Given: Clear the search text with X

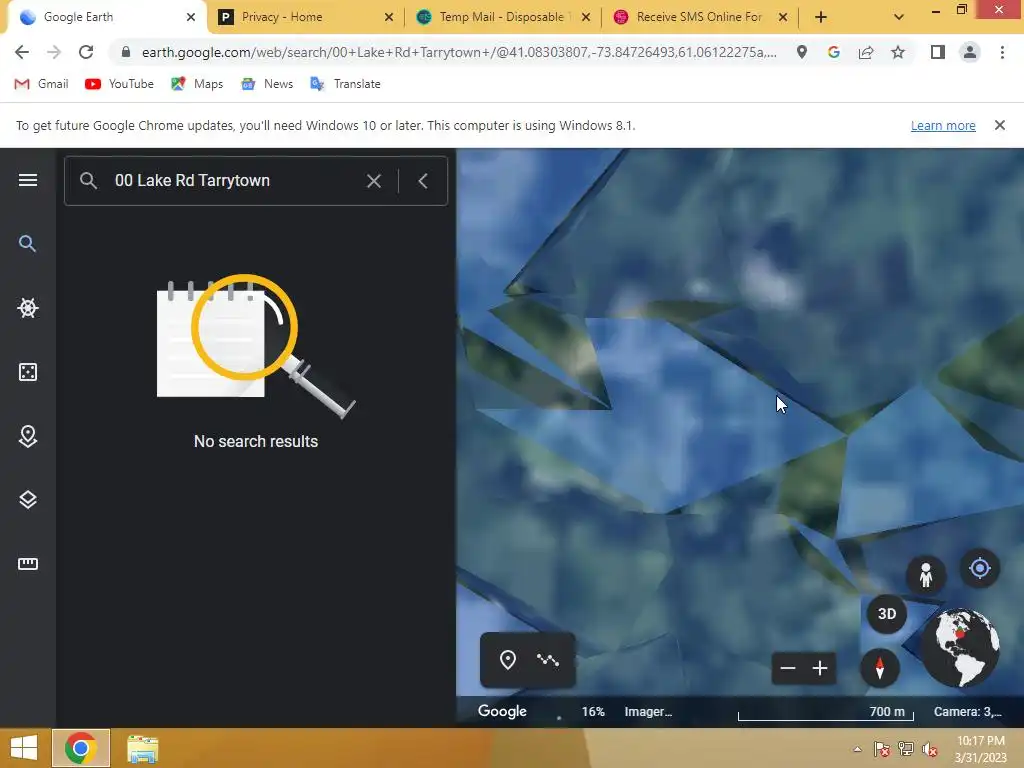Looking at the screenshot, I should (374, 181).
